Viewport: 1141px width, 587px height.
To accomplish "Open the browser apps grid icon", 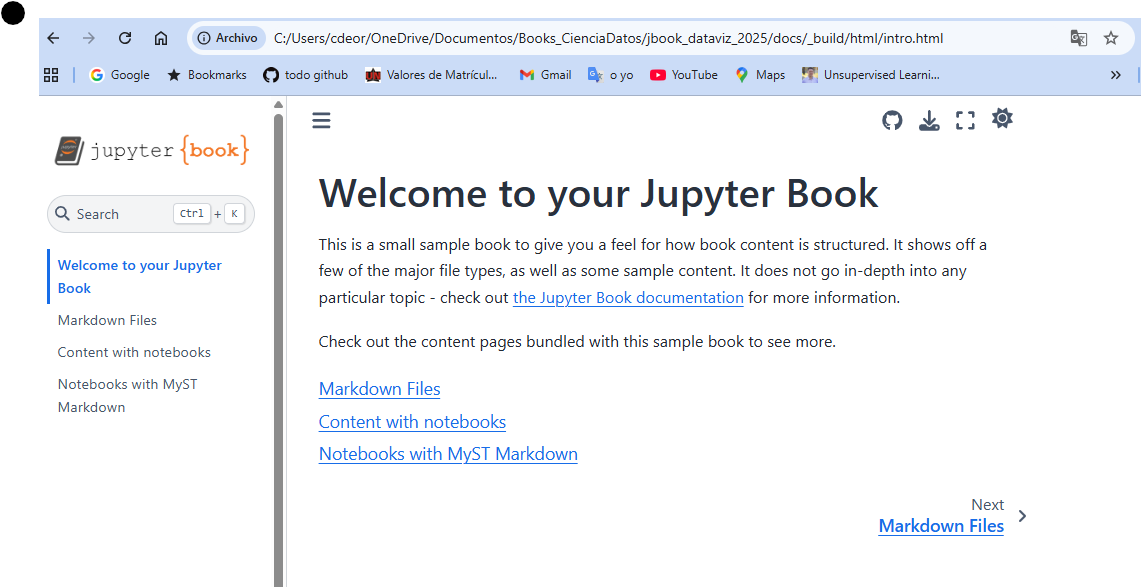I will (x=51, y=75).
